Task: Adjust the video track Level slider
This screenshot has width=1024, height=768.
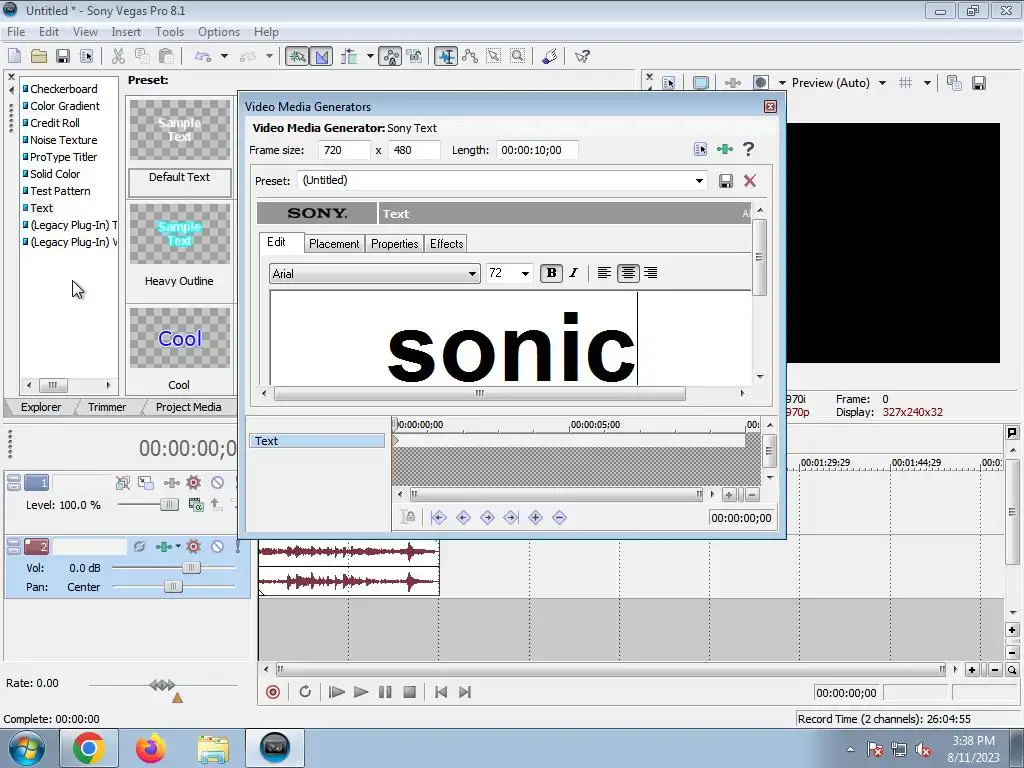Action: point(168,505)
